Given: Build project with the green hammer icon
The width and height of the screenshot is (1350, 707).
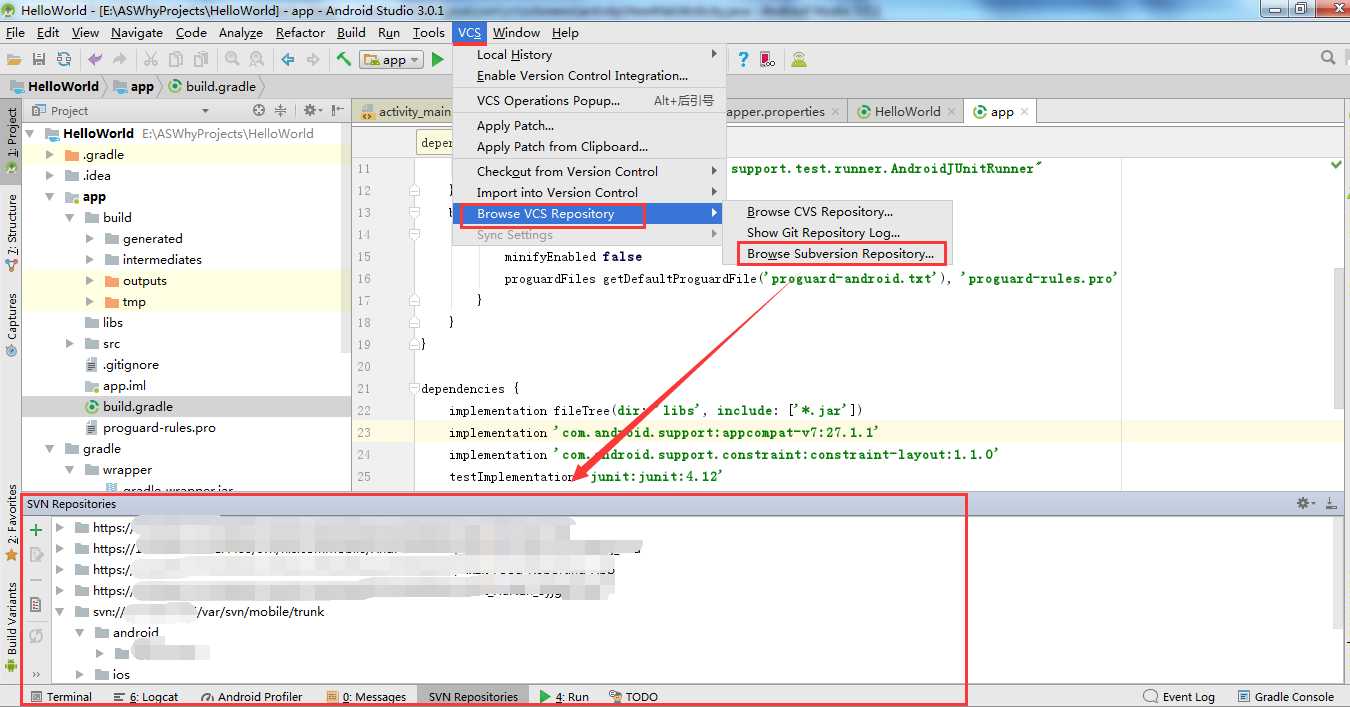Looking at the screenshot, I should 344,60.
